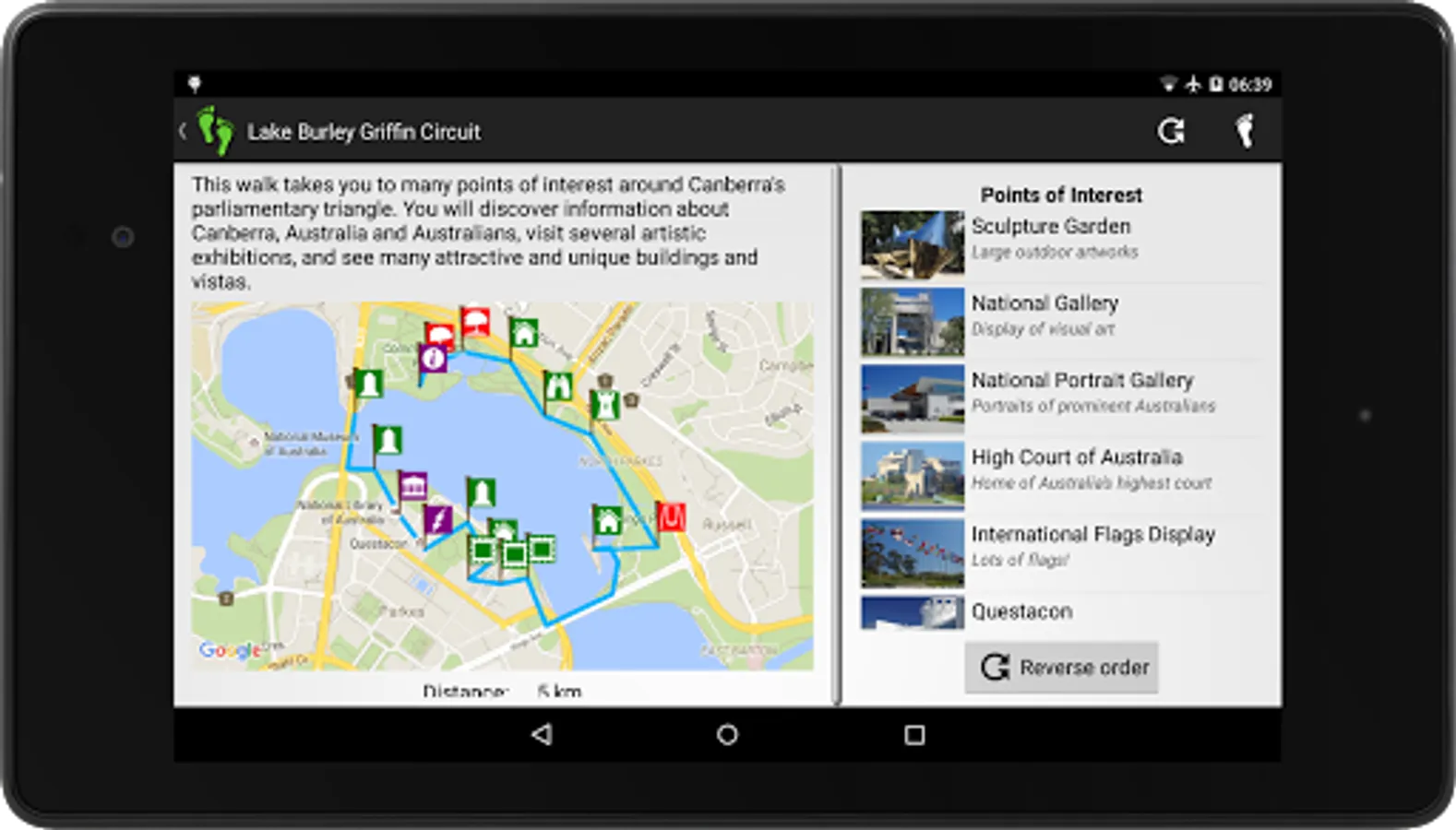
Task: Tap the white foot icon in the header
Action: coord(1245,131)
